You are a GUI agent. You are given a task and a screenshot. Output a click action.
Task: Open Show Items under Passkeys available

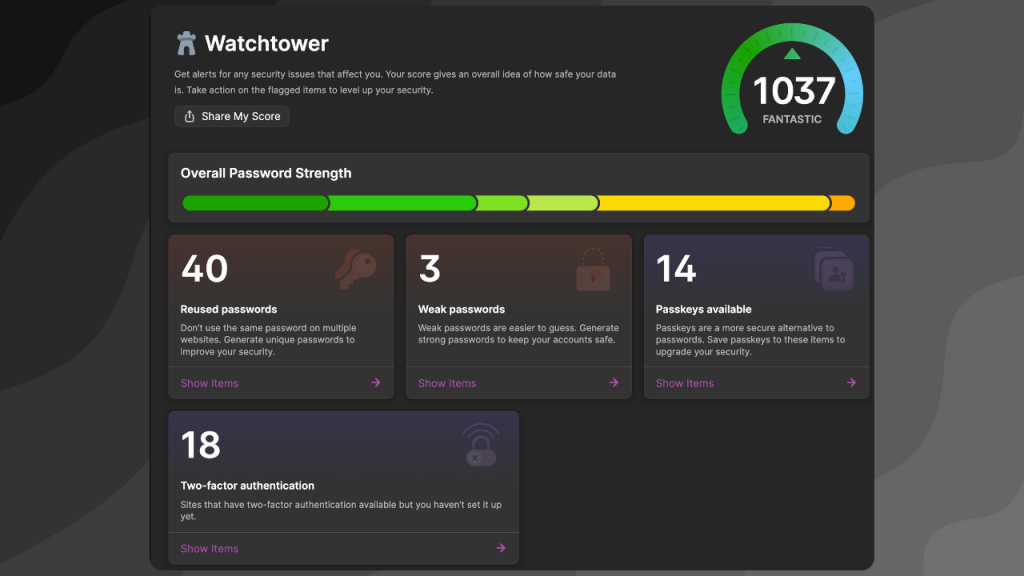click(x=685, y=383)
